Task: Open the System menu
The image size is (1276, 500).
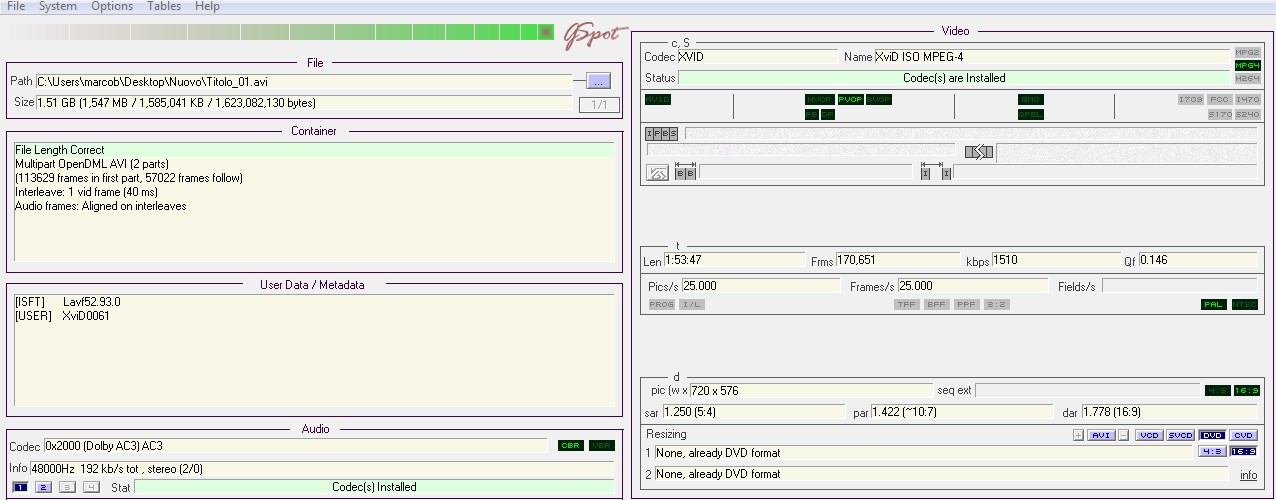Action: [x=58, y=6]
